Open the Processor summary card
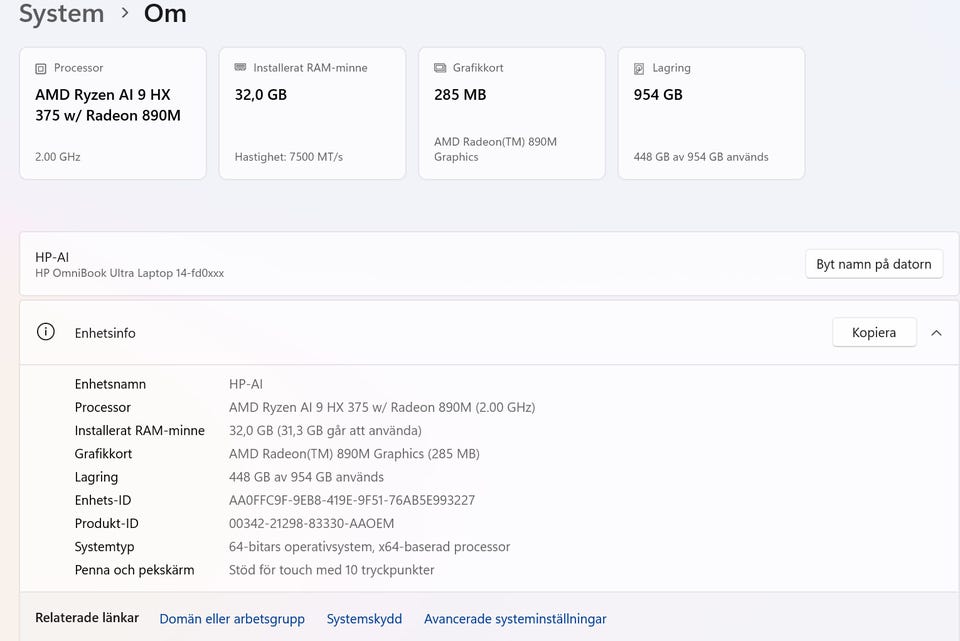Image resolution: width=960 pixels, height=641 pixels. [x=113, y=113]
